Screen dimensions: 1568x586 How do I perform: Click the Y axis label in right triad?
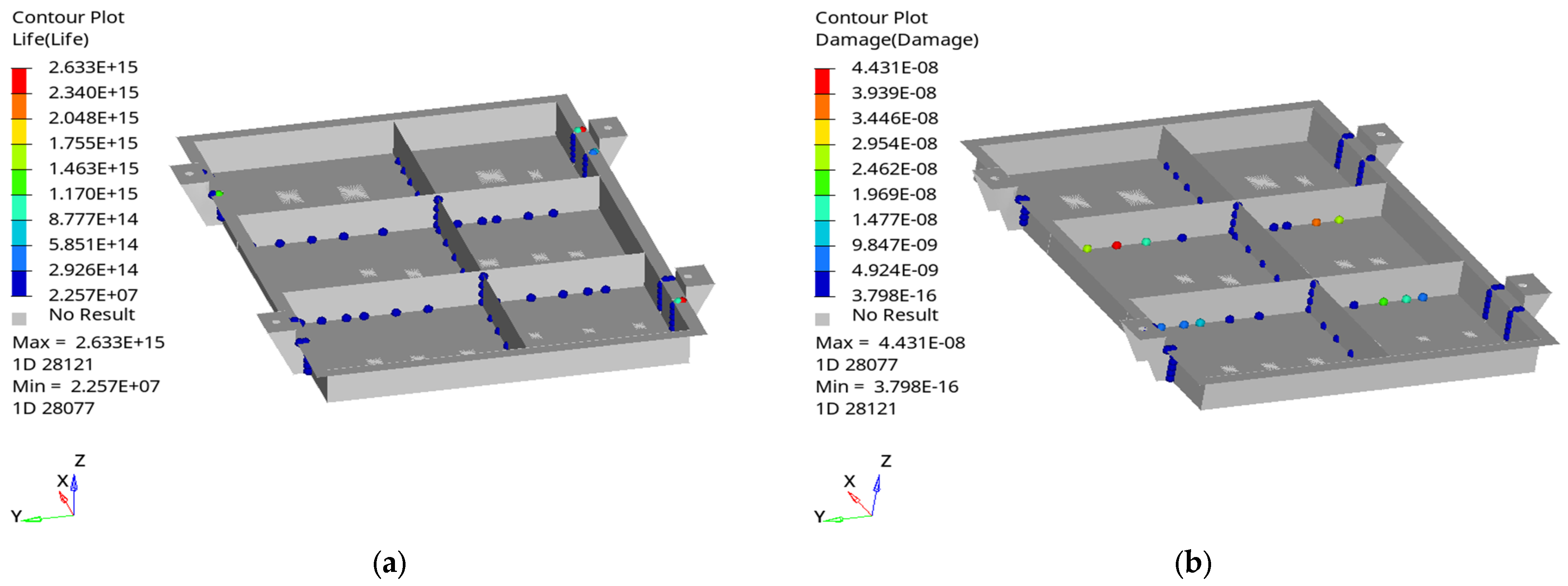(x=819, y=517)
